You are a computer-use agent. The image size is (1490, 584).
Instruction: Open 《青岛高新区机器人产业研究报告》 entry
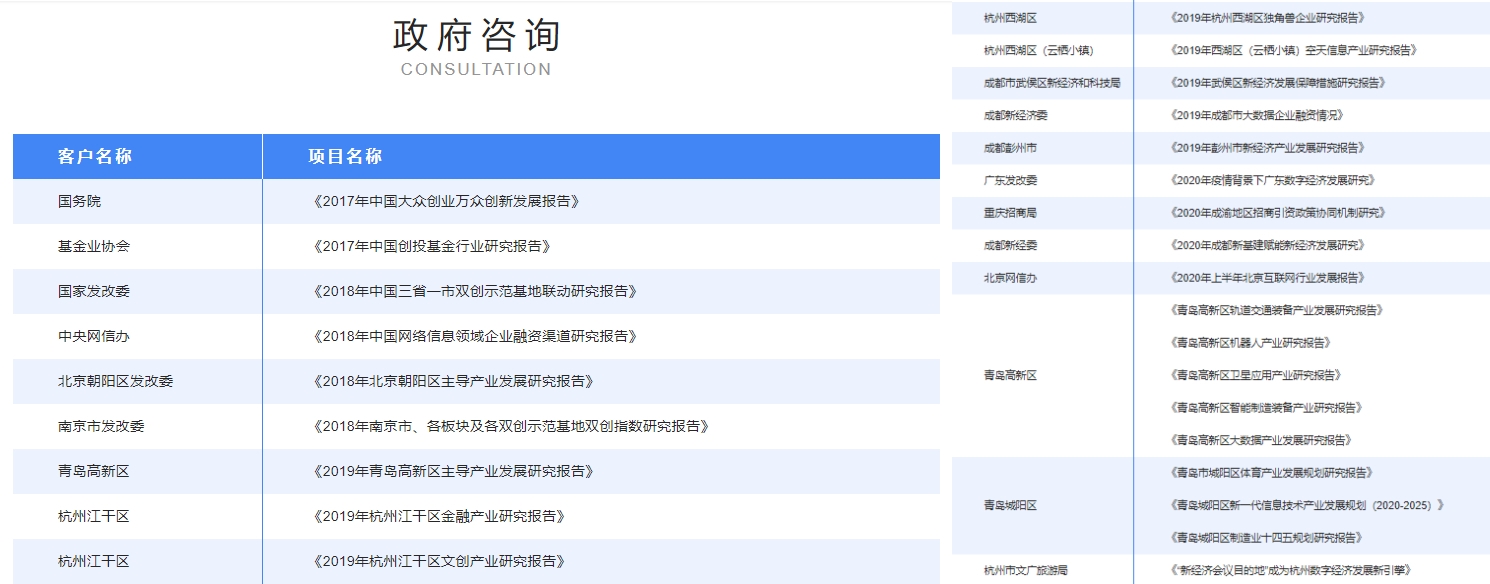pos(1251,343)
